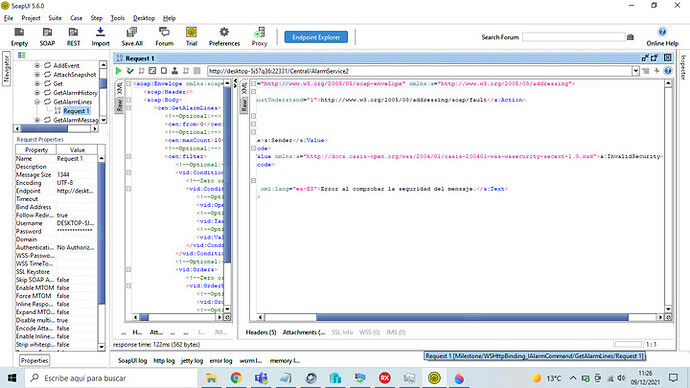Click the Proxy toolbar icon
Viewport: 690px width, 388px height.
tap(259, 37)
